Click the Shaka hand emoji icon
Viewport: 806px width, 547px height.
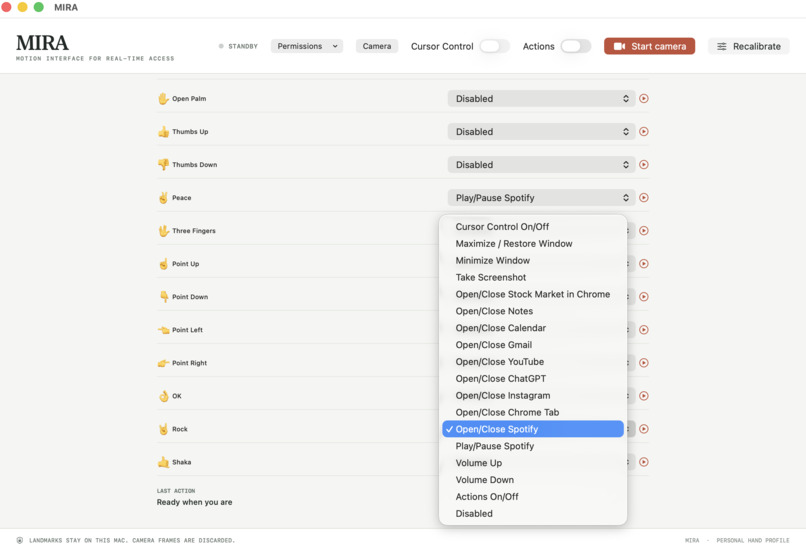(x=163, y=462)
